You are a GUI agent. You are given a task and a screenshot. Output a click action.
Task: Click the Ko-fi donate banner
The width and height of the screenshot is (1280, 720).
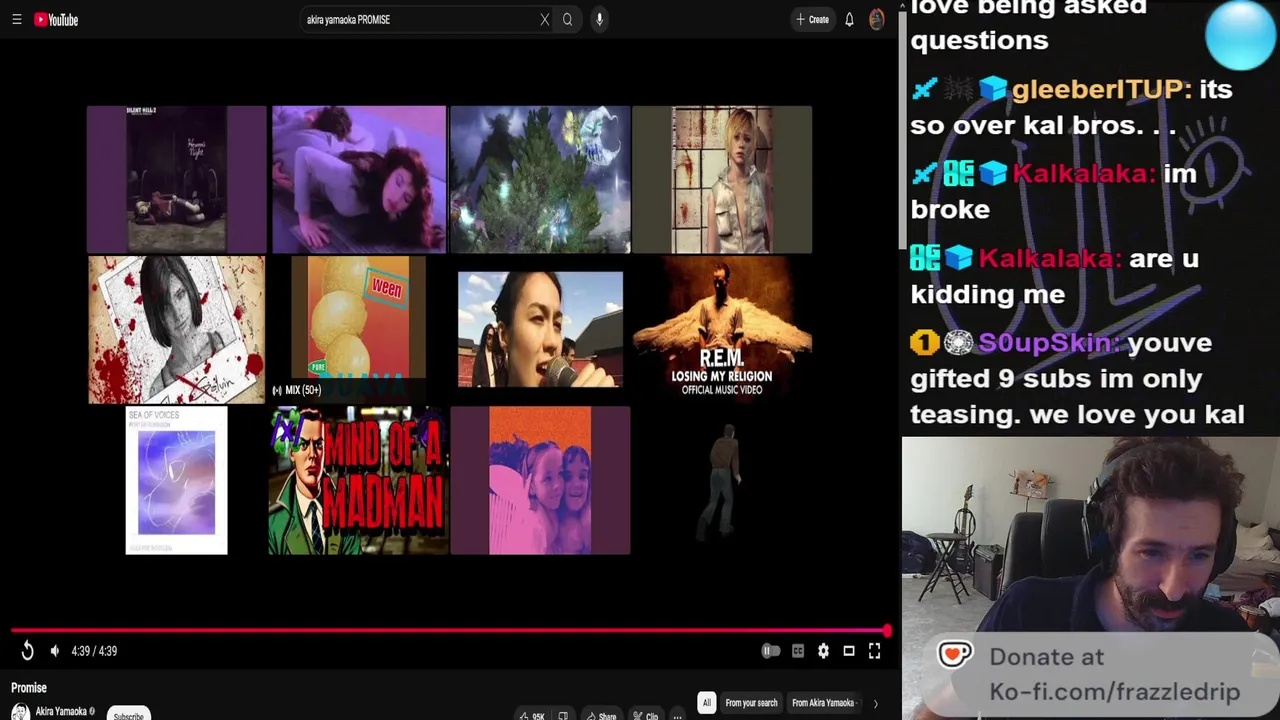pyautogui.click(x=1090, y=674)
